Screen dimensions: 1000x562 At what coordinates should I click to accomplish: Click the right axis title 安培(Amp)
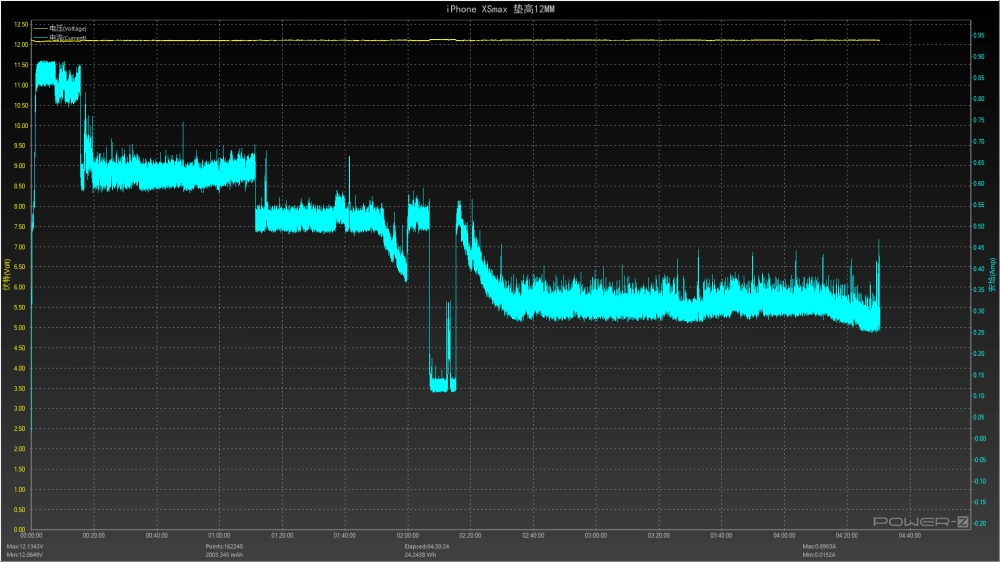[x=992, y=275]
